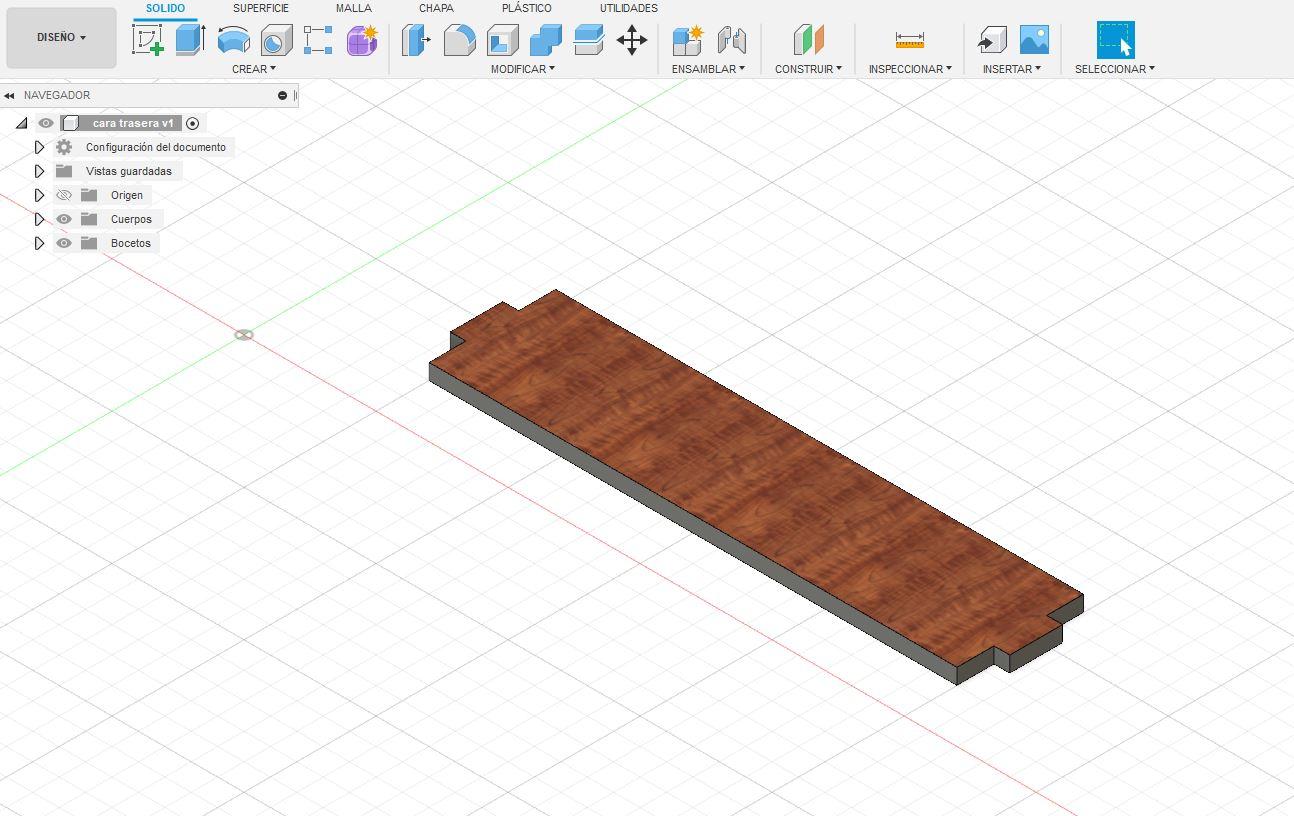Open the Modificar dropdown menu
1294x816 pixels.
522,69
